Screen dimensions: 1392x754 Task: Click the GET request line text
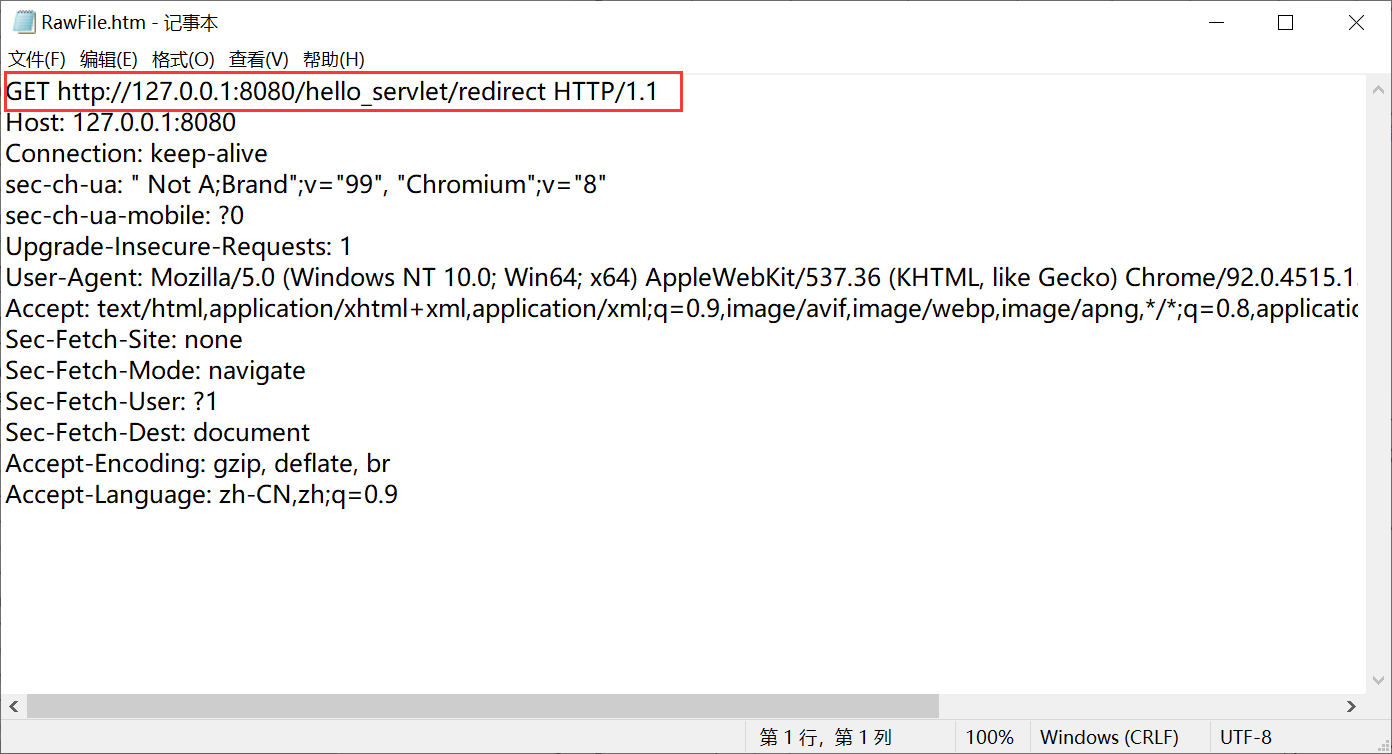click(x=332, y=93)
